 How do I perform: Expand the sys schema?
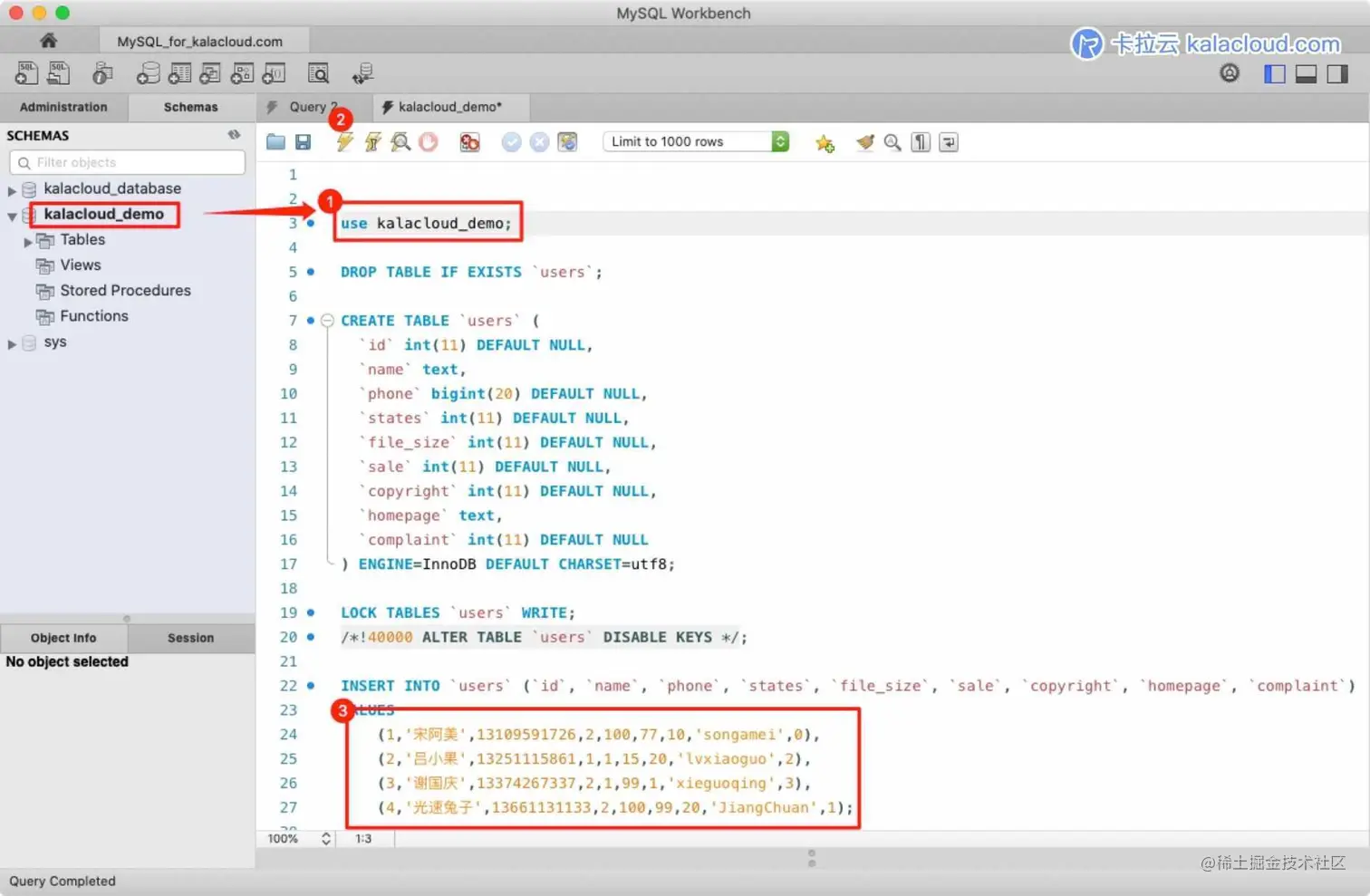point(12,343)
